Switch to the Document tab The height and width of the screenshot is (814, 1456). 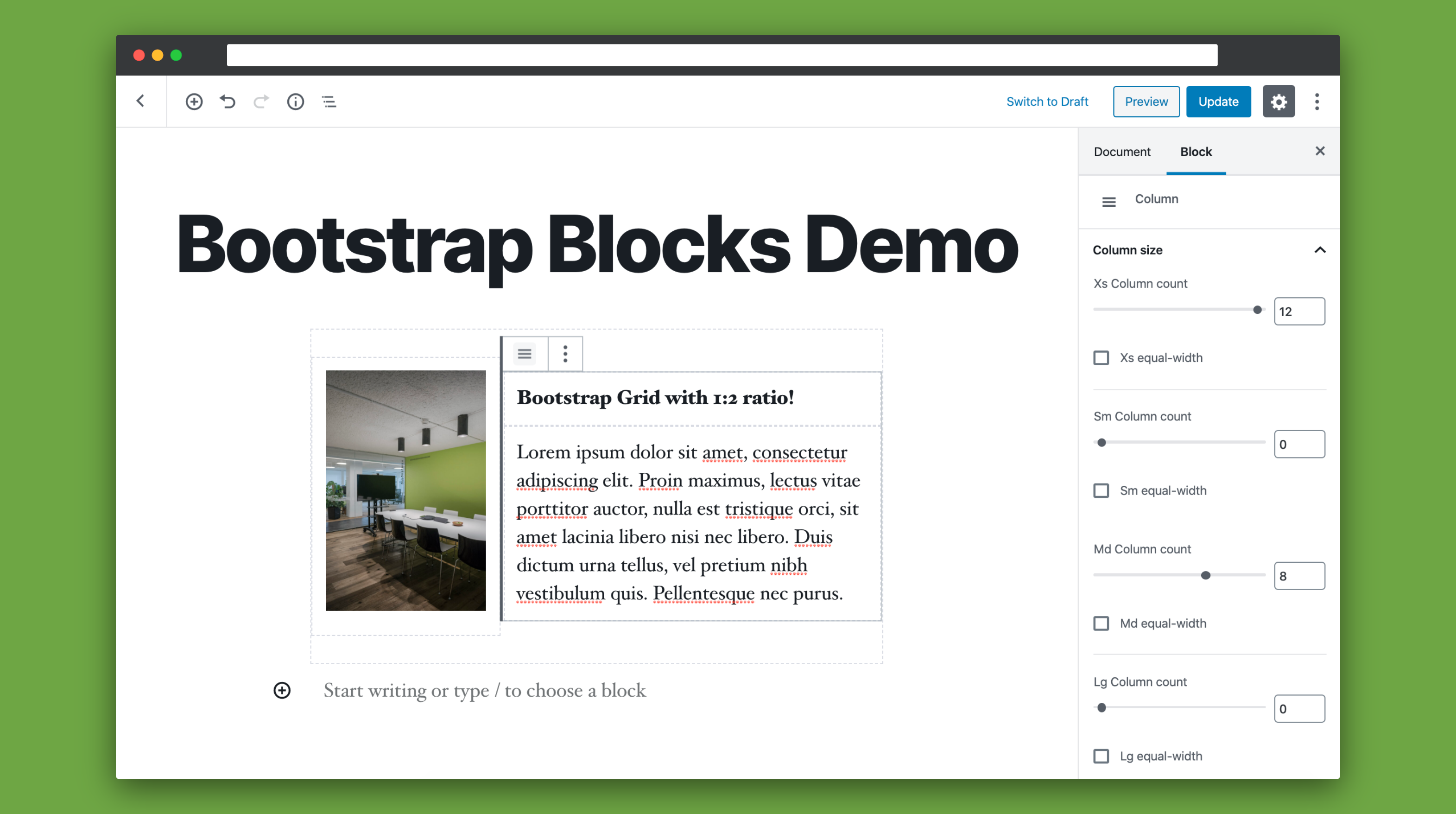[x=1122, y=152]
